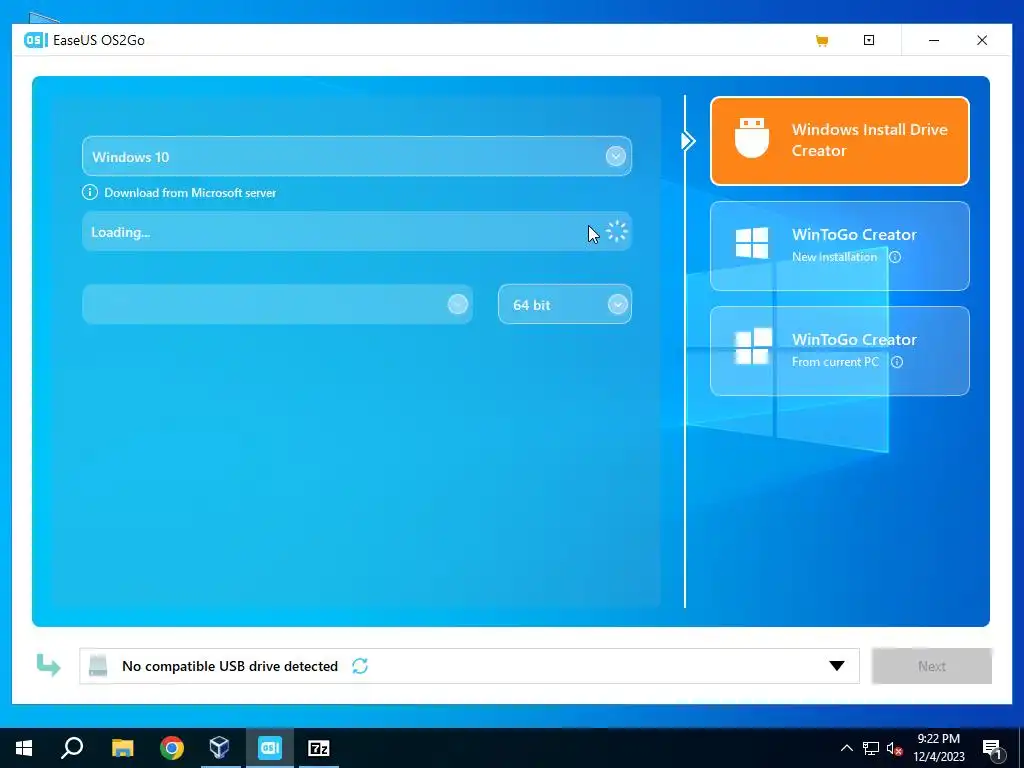1024x768 pixels.
Task: Launch Google Chrome from the taskbar
Action: 172,748
